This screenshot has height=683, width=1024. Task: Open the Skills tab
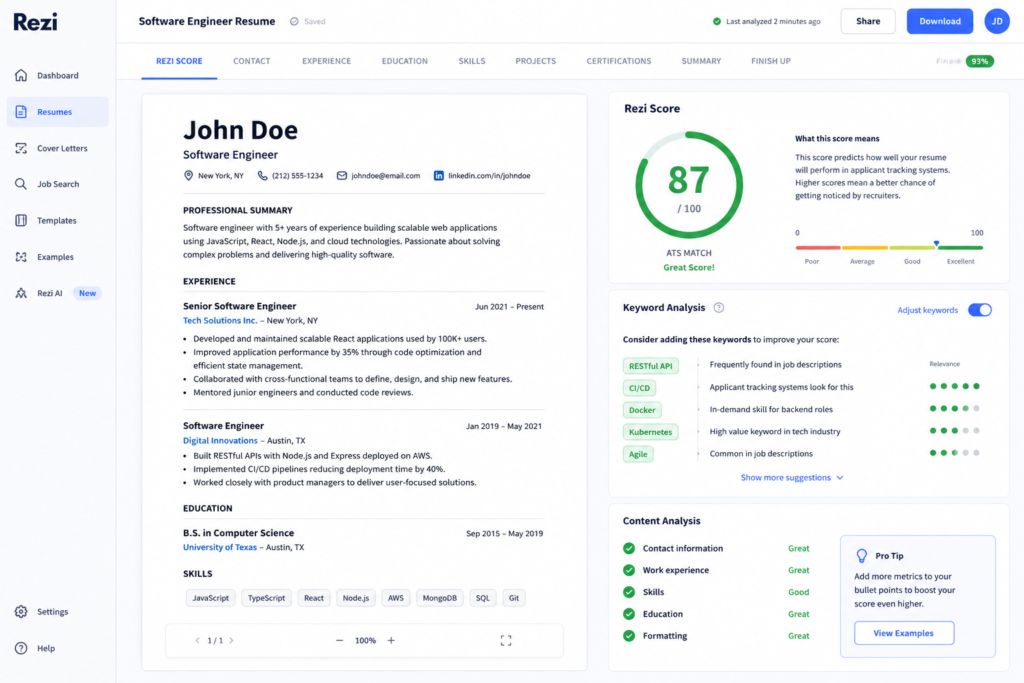pyautogui.click(x=472, y=61)
